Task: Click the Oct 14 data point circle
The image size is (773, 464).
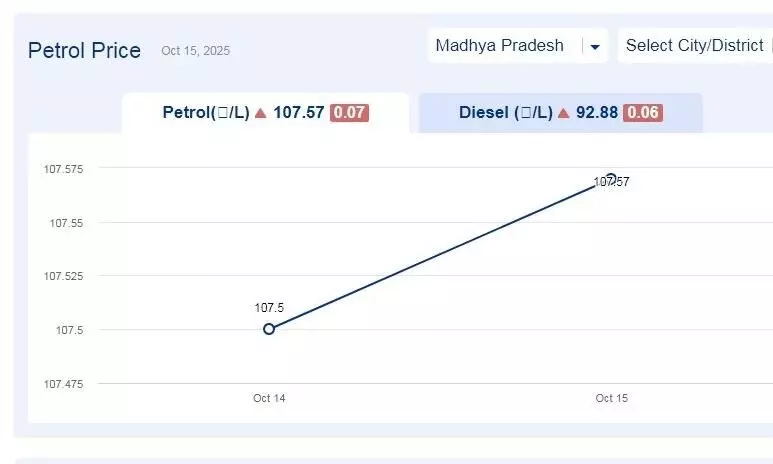Action: coord(269,329)
